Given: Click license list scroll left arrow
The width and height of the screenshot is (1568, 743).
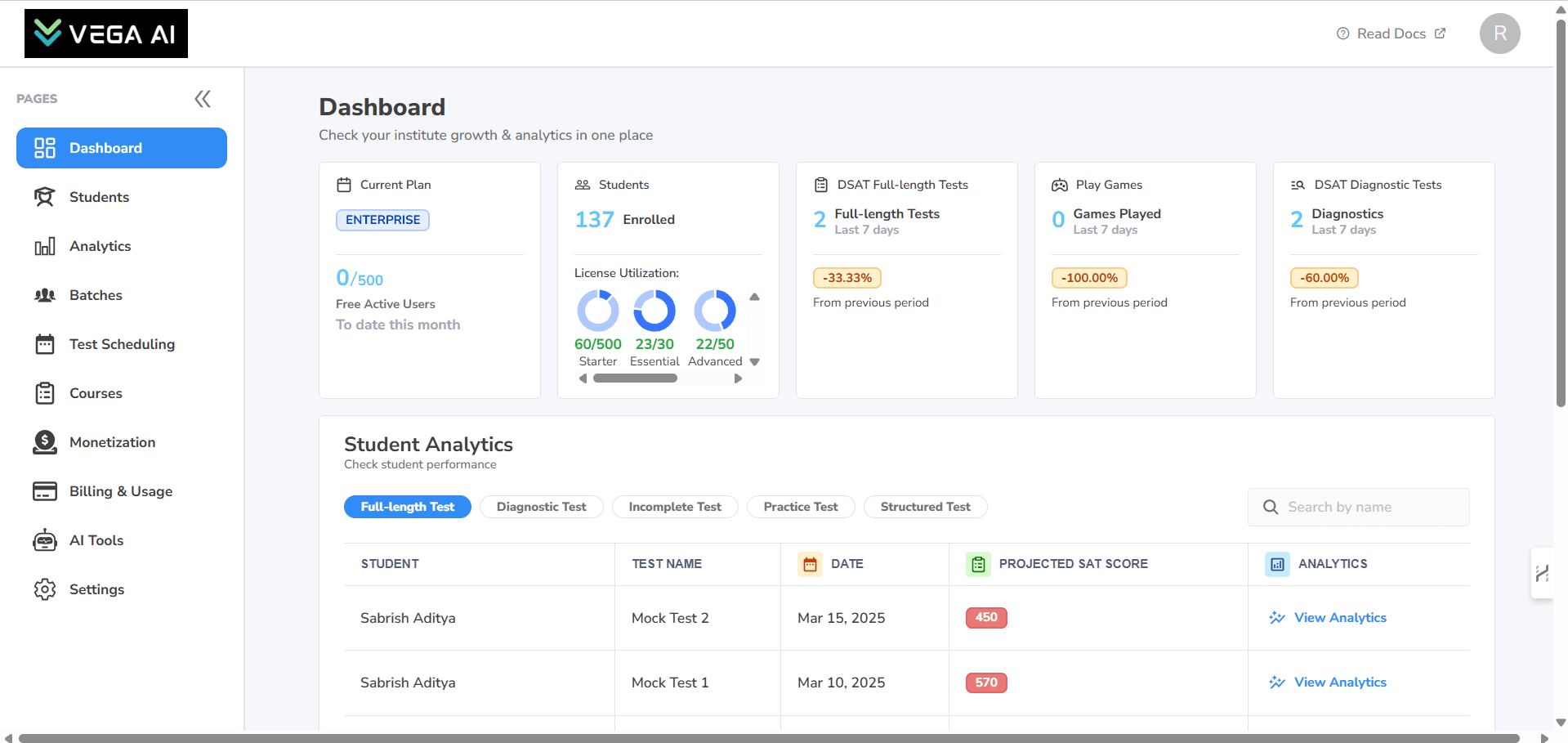Looking at the screenshot, I should pos(583,378).
